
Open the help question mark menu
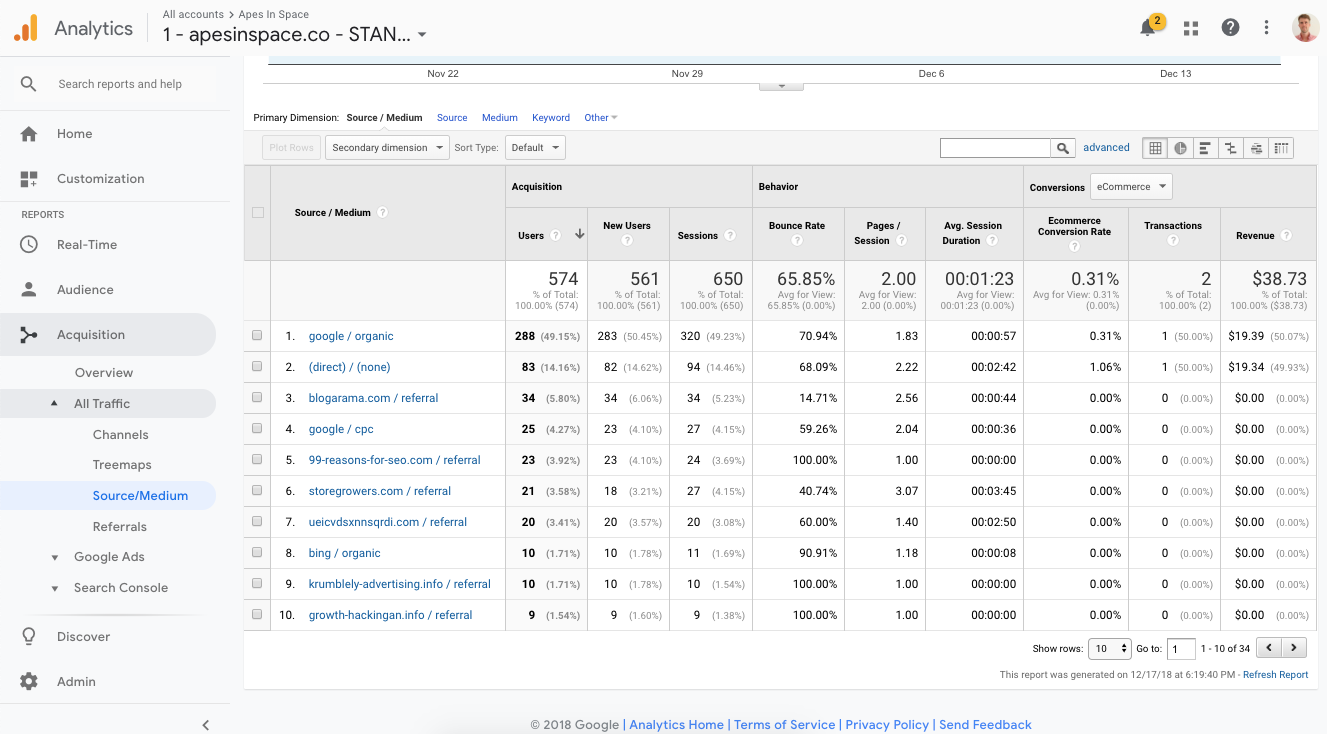pos(1231,28)
